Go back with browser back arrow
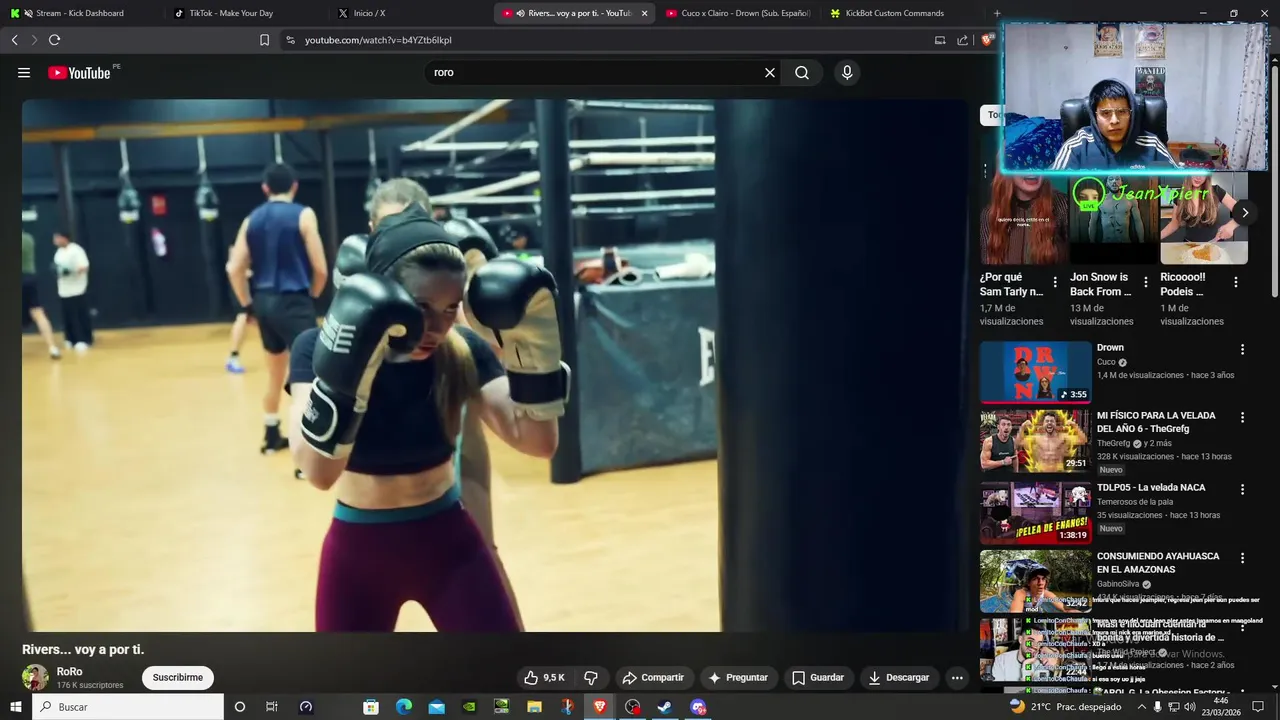This screenshot has width=1280, height=720. coord(14,40)
